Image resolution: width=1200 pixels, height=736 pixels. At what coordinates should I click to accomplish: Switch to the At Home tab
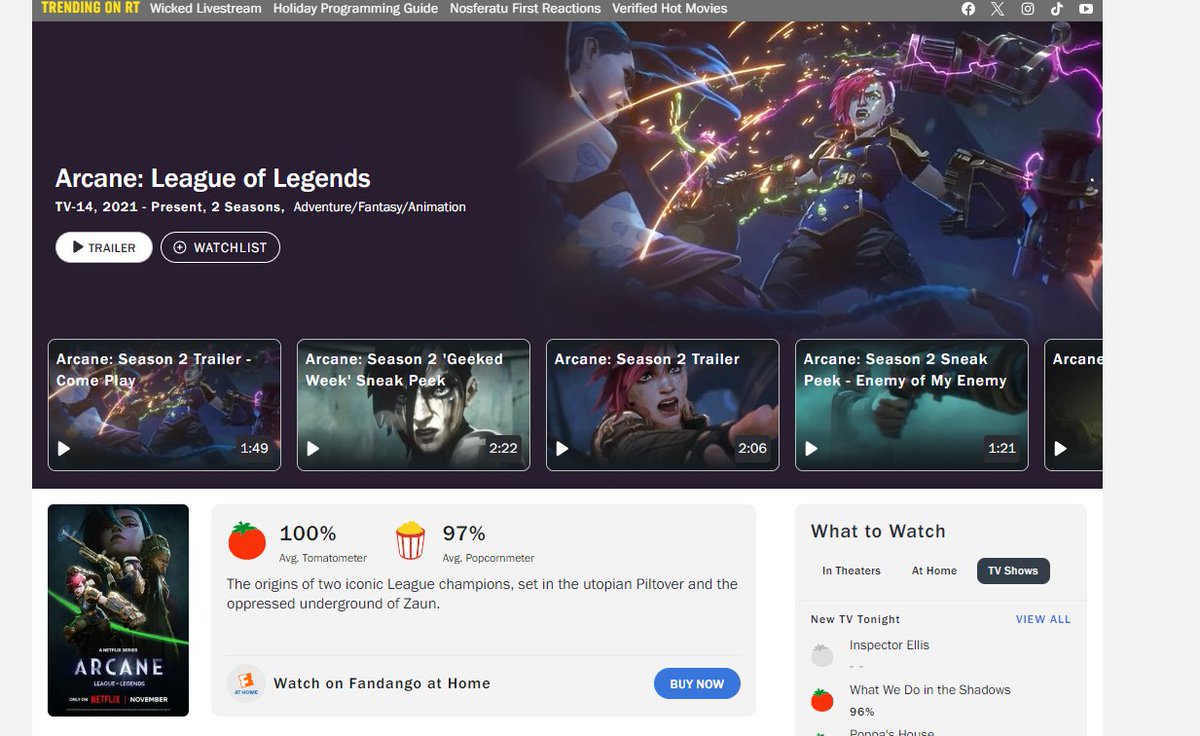(934, 571)
